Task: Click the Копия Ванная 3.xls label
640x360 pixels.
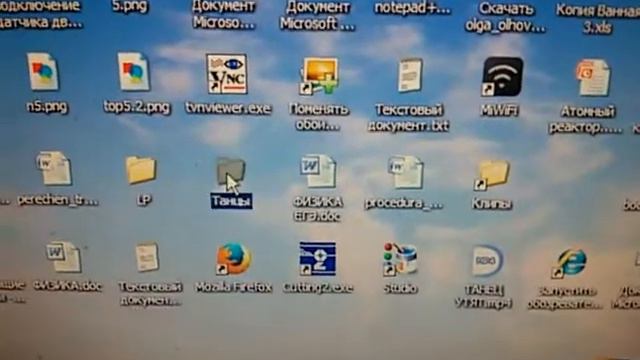Action: [x=598, y=19]
